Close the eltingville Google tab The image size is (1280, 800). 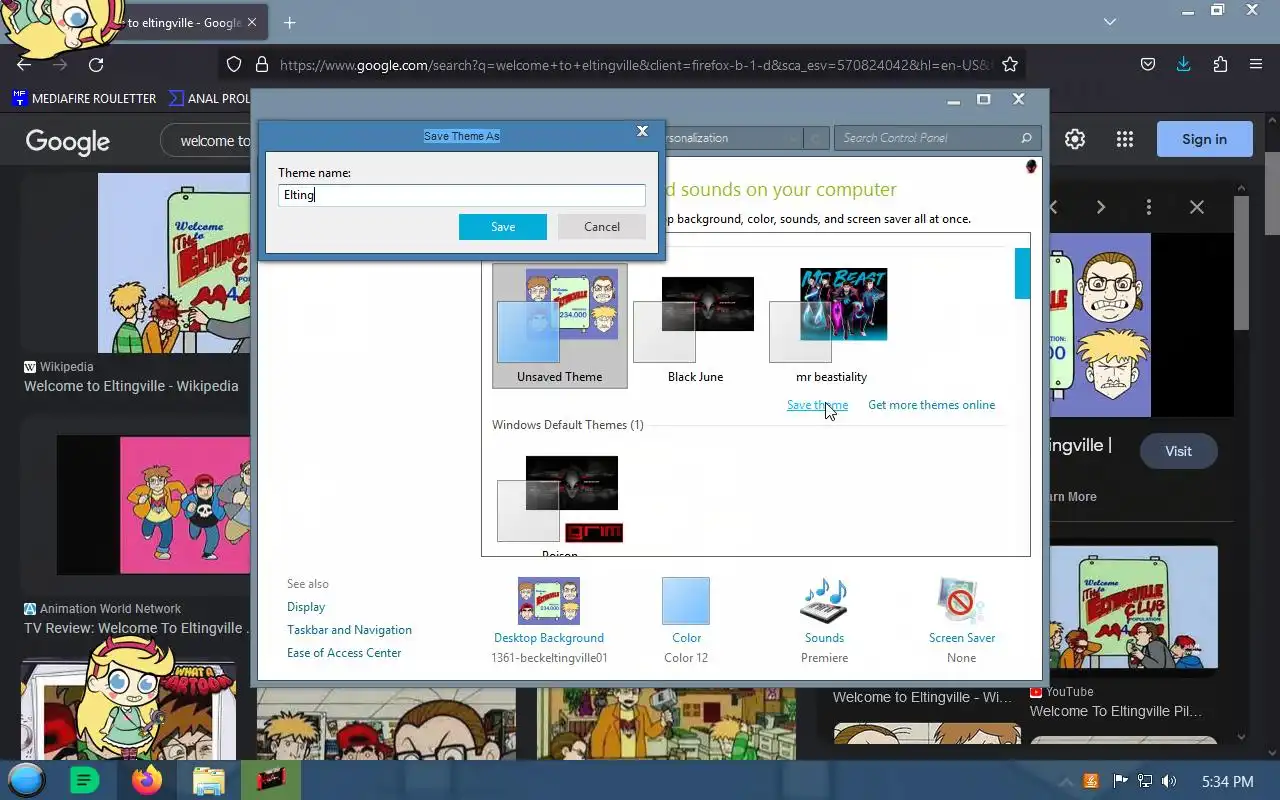tap(252, 22)
